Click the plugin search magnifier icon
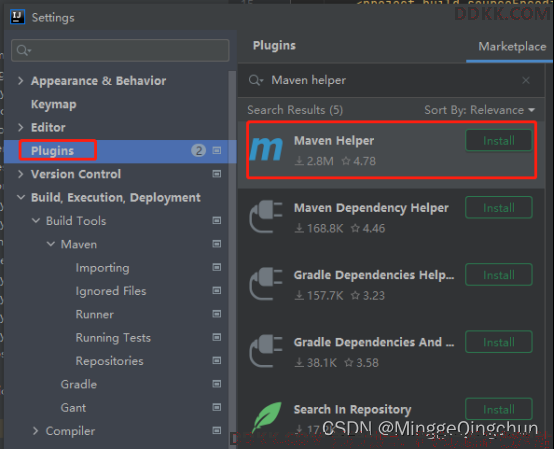 [256, 80]
